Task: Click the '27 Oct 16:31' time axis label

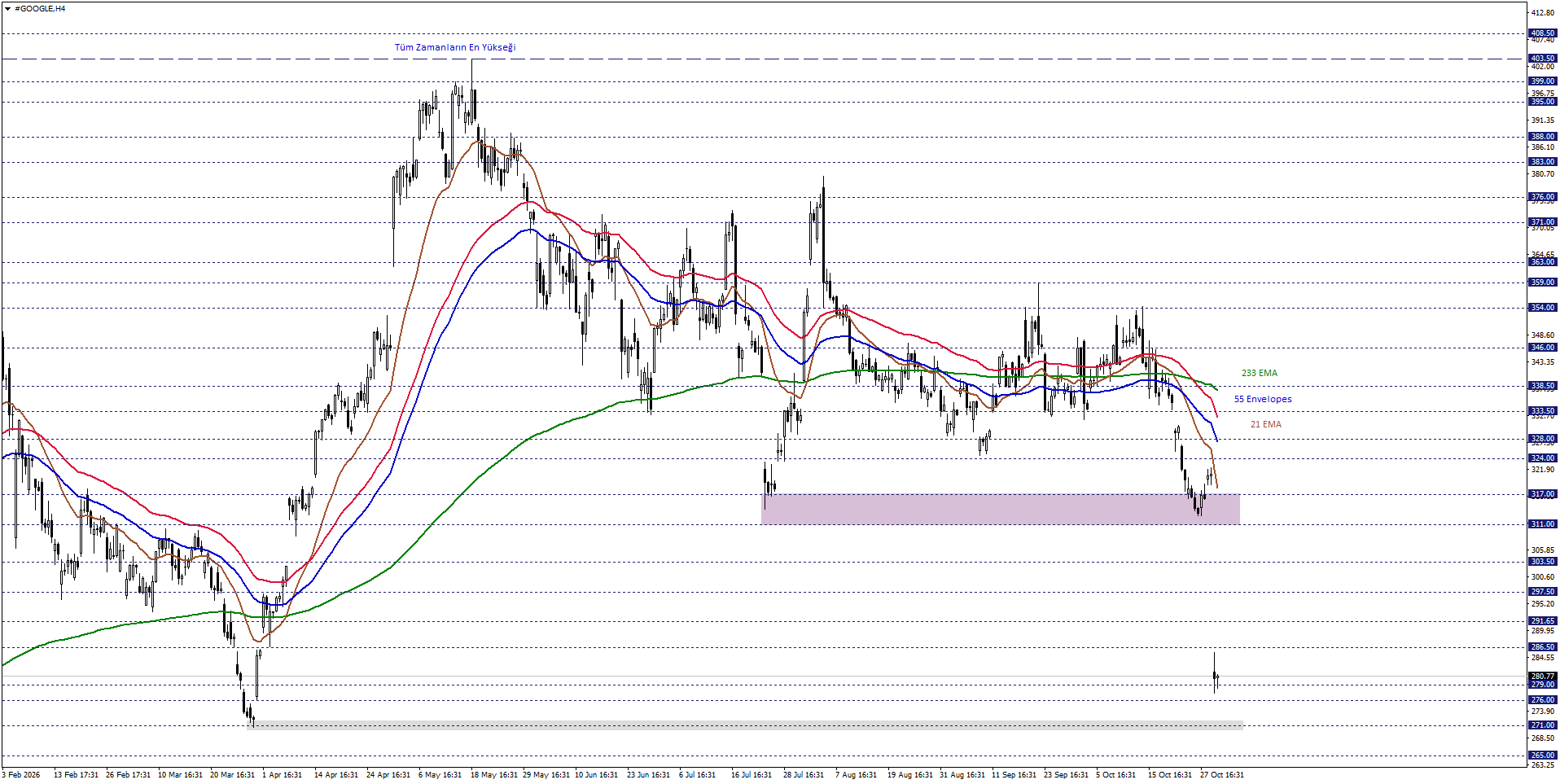Action: [1221, 775]
